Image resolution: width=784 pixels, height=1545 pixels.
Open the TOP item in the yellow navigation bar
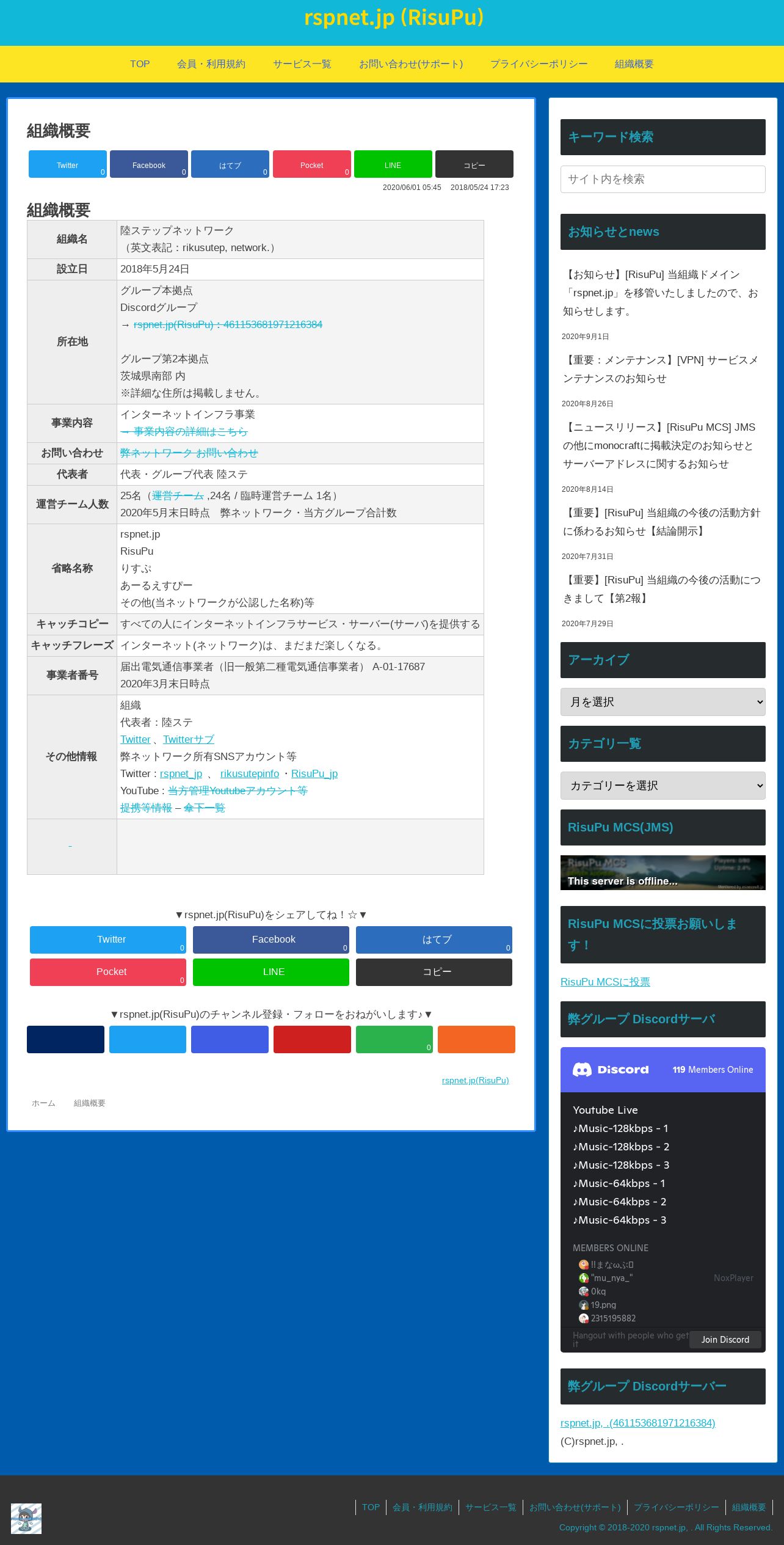coord(140,64)
